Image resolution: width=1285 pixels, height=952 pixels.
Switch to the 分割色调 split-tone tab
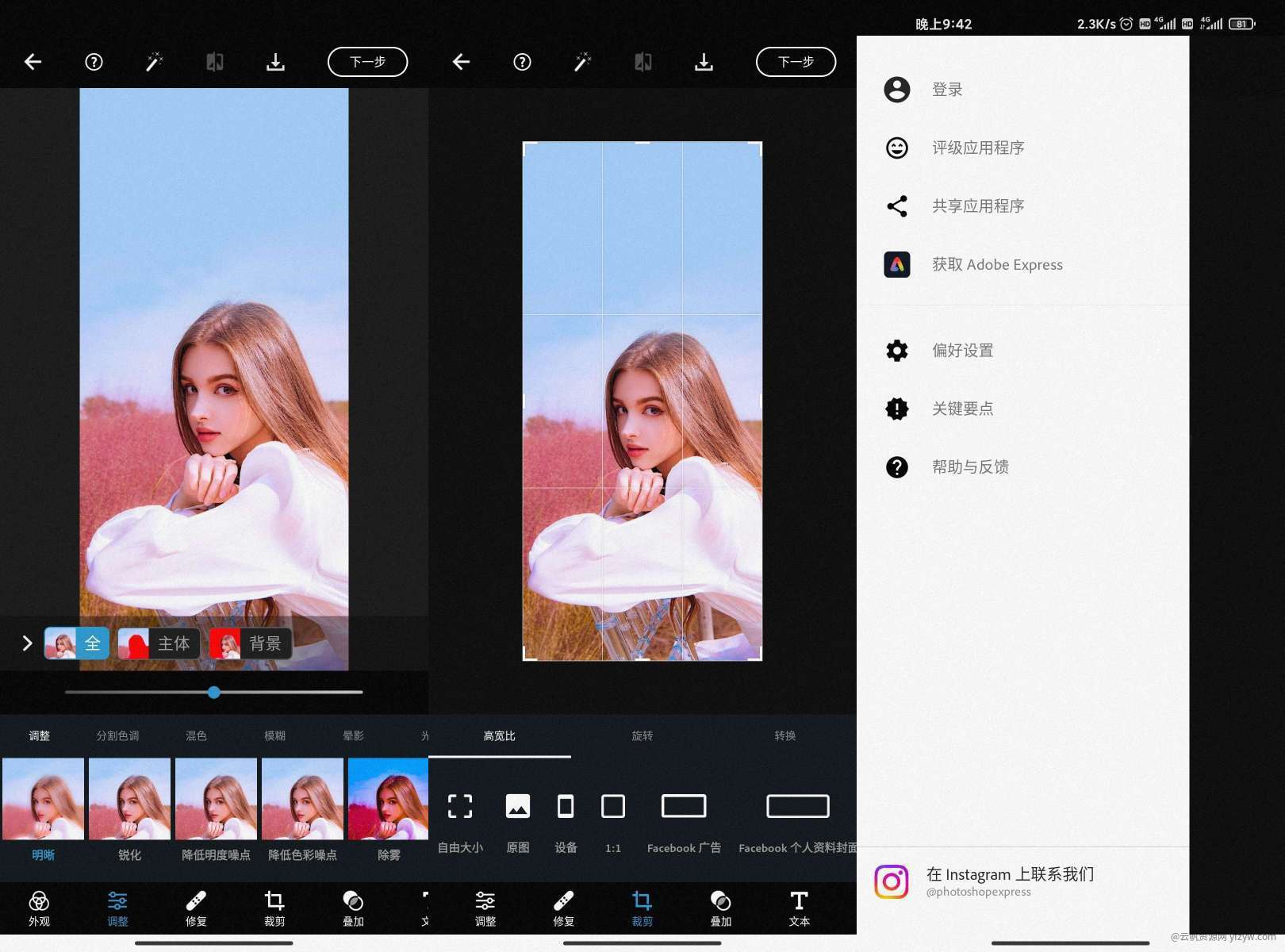click(117, 736)
